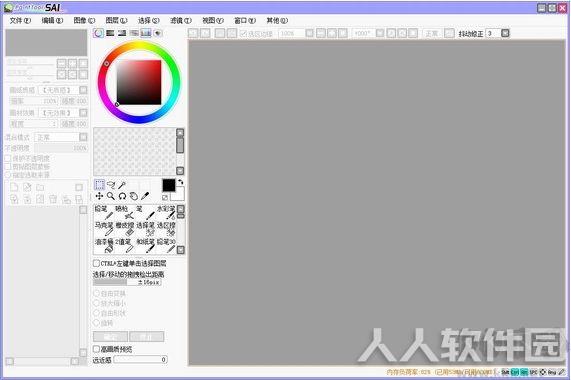
Task: Toggle the swatches panel icon
Action: tap(146, 33)
